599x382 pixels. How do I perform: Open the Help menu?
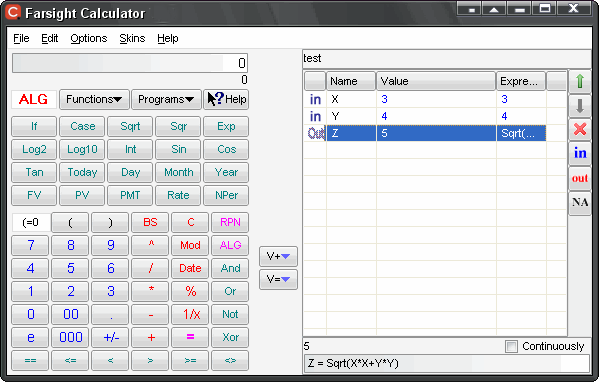tap(168, 38)
